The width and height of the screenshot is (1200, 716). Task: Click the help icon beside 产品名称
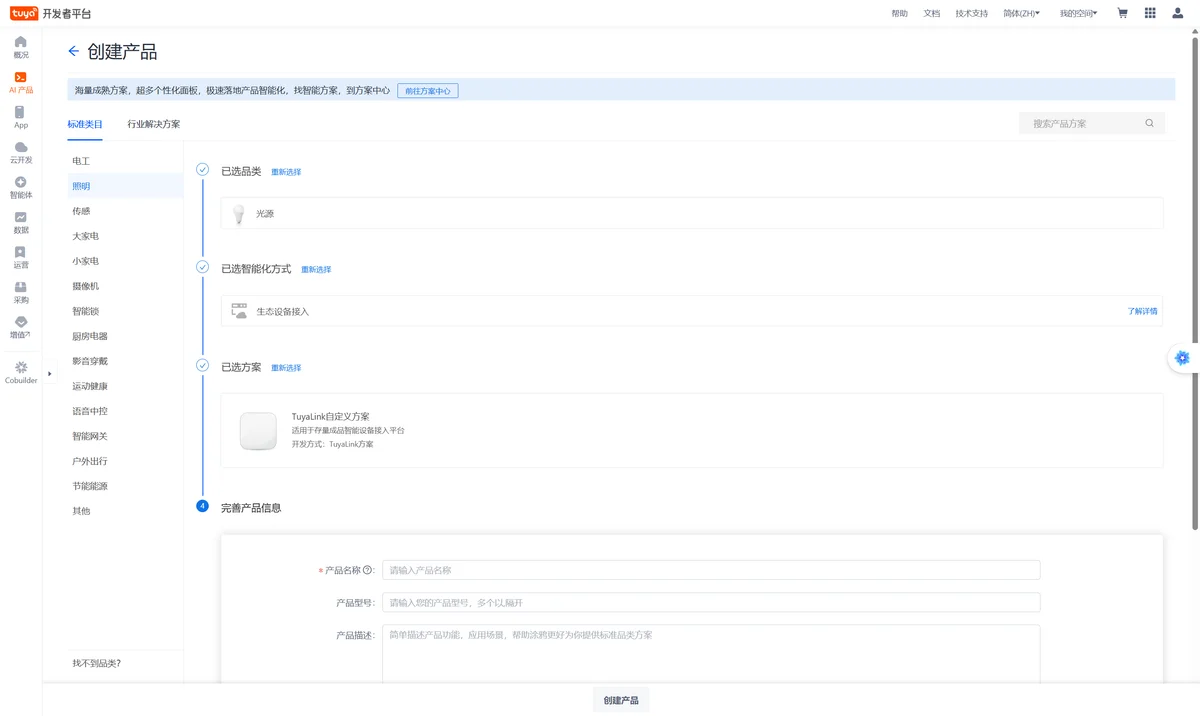(x=367, y=570)
